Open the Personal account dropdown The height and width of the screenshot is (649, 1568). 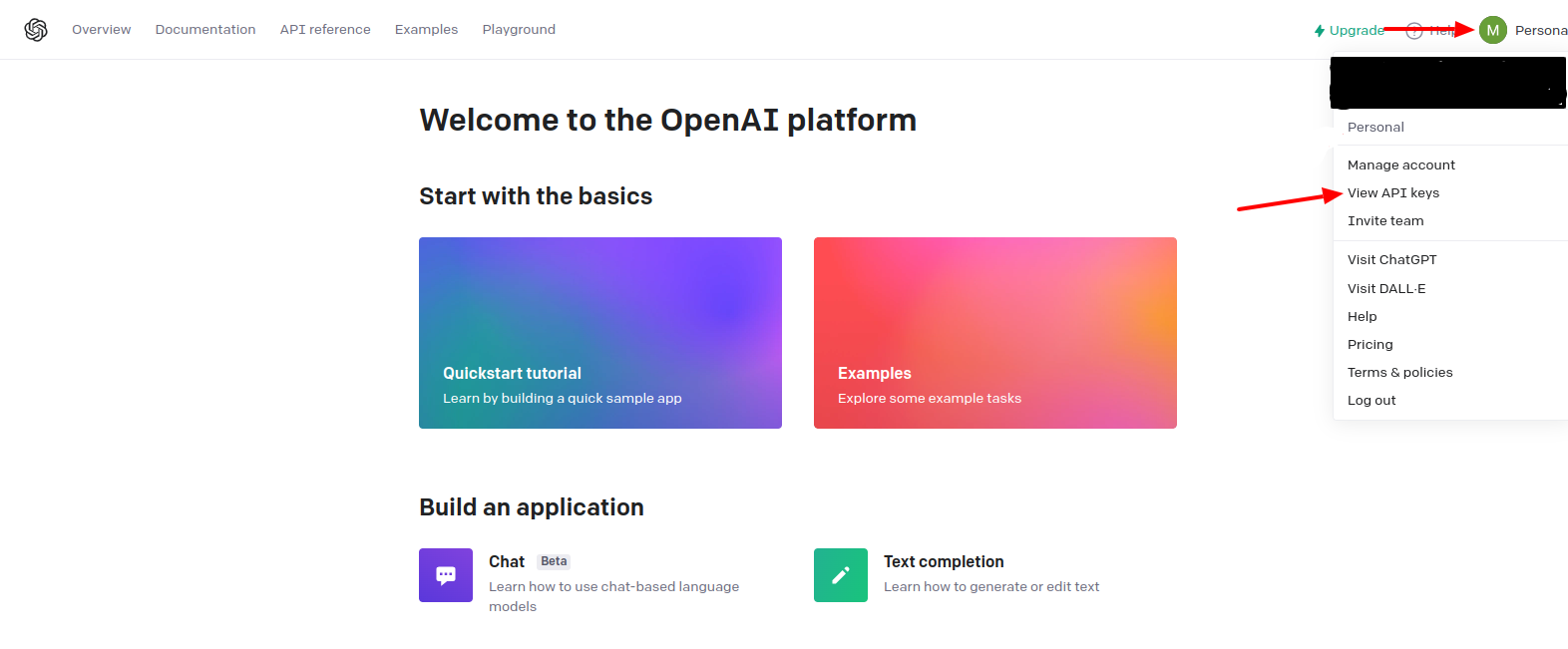coord(1540,30)
